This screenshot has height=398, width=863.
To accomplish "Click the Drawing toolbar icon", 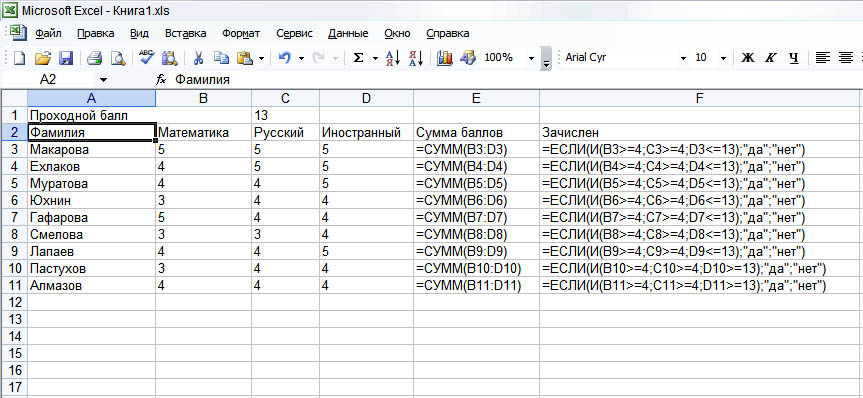I will point(468,58).
